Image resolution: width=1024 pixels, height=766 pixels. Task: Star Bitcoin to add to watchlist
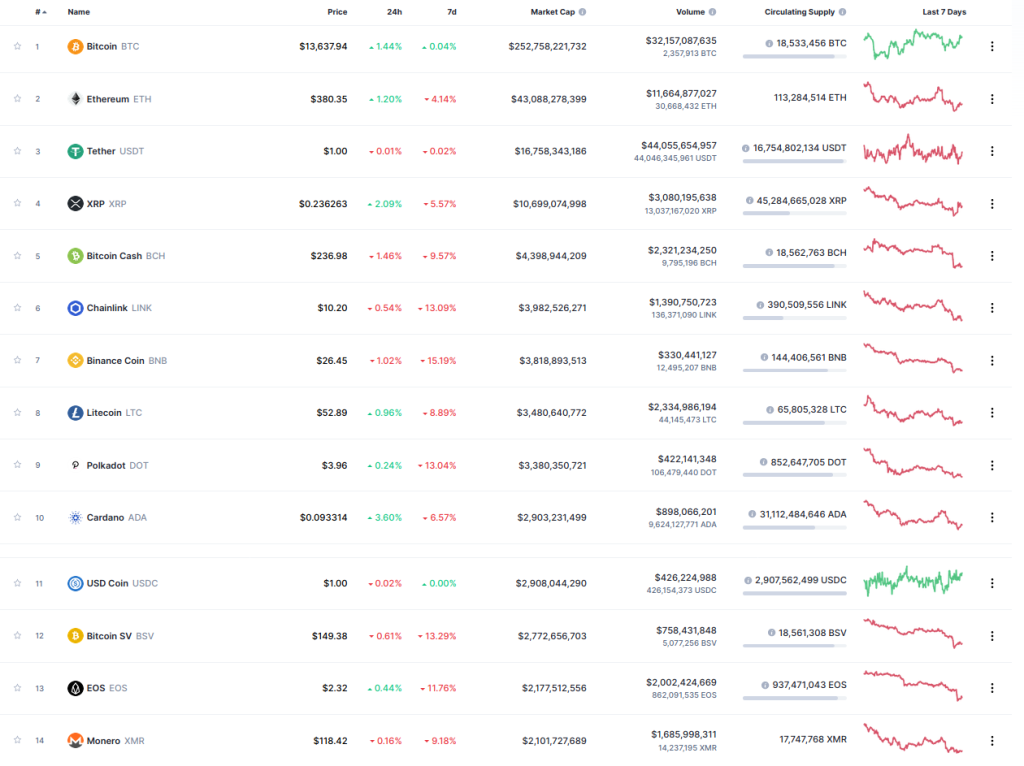coord(17,46)
